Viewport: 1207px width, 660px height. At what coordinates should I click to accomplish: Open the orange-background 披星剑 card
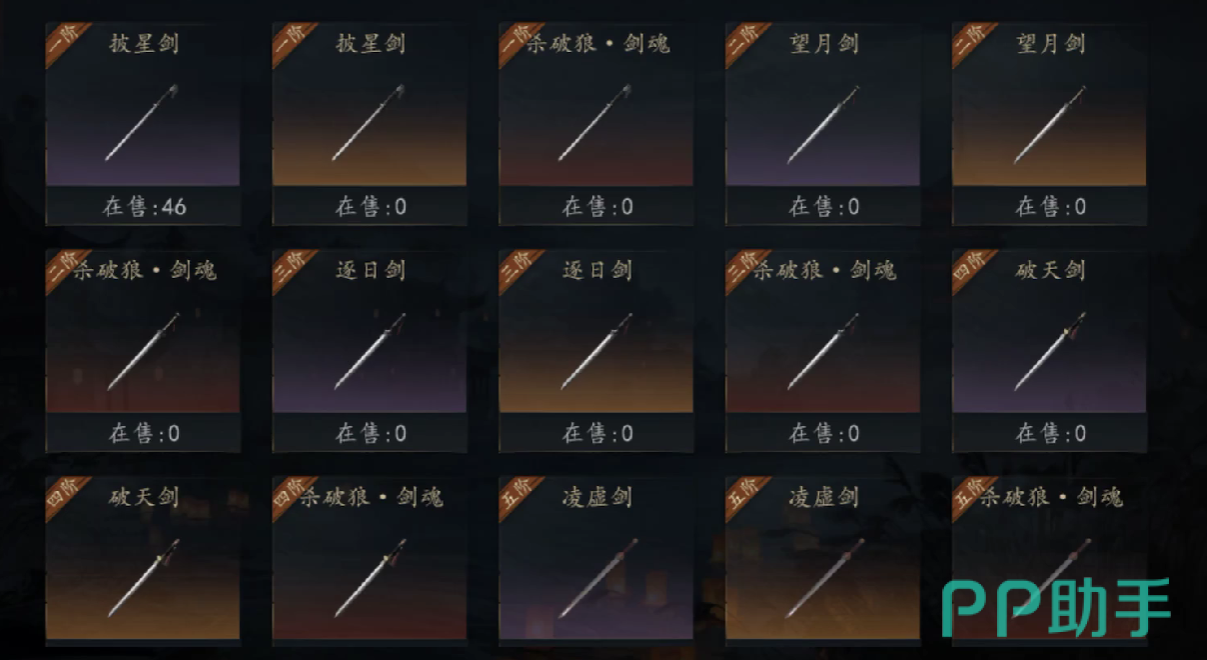click(x=370, y=124)
